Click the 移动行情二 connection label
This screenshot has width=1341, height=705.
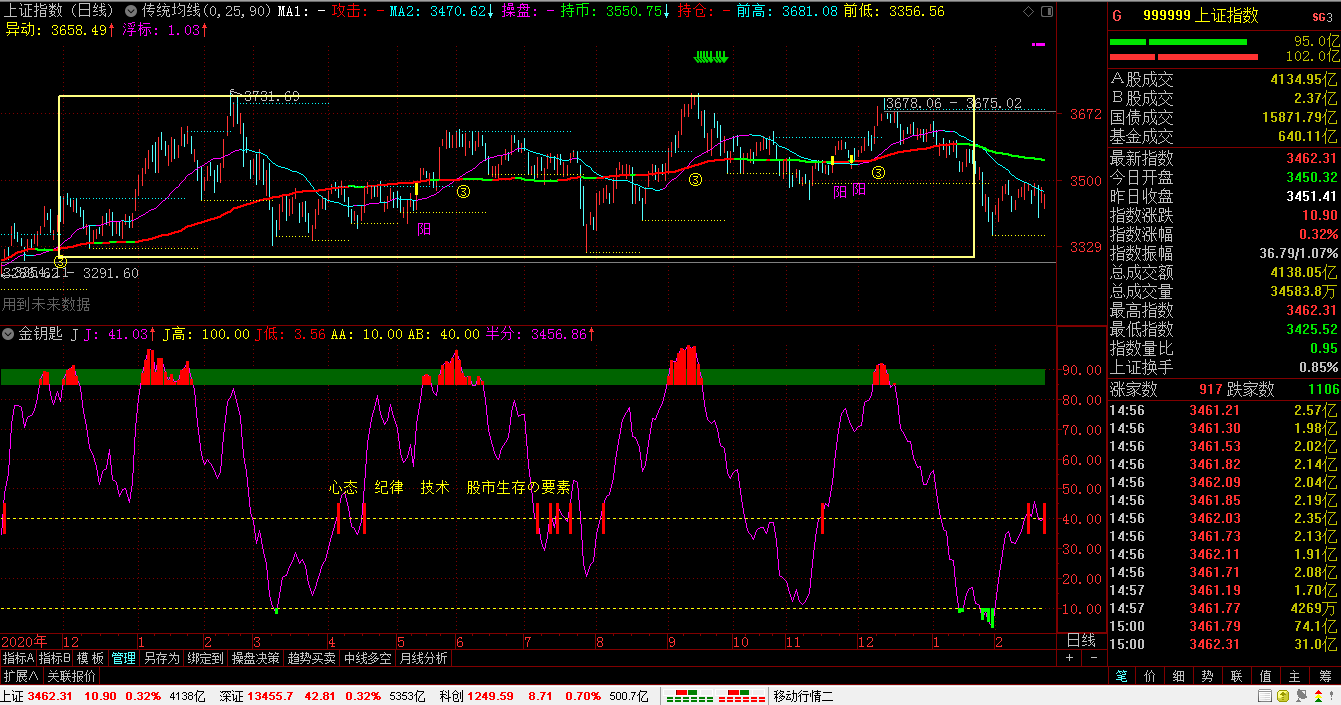(x=803, y=696)
